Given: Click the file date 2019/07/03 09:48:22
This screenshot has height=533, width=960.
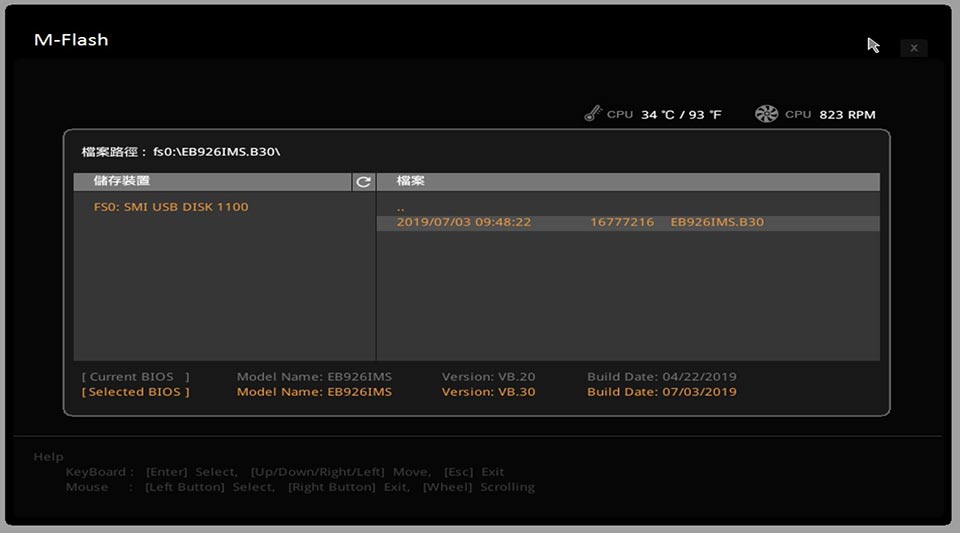Looking at the screenshot, I should pyautogui.click(x=463, y=222).
